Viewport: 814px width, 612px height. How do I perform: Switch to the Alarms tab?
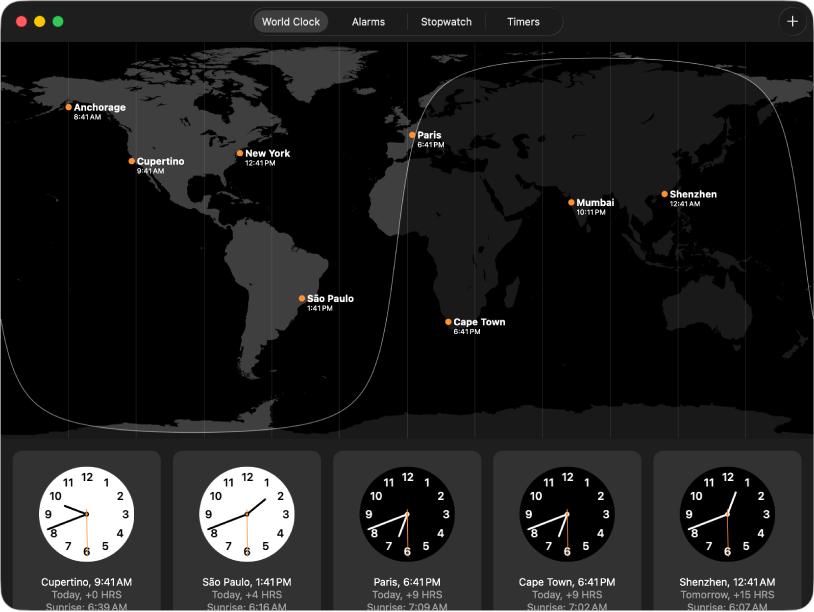[x=368, y=22]
